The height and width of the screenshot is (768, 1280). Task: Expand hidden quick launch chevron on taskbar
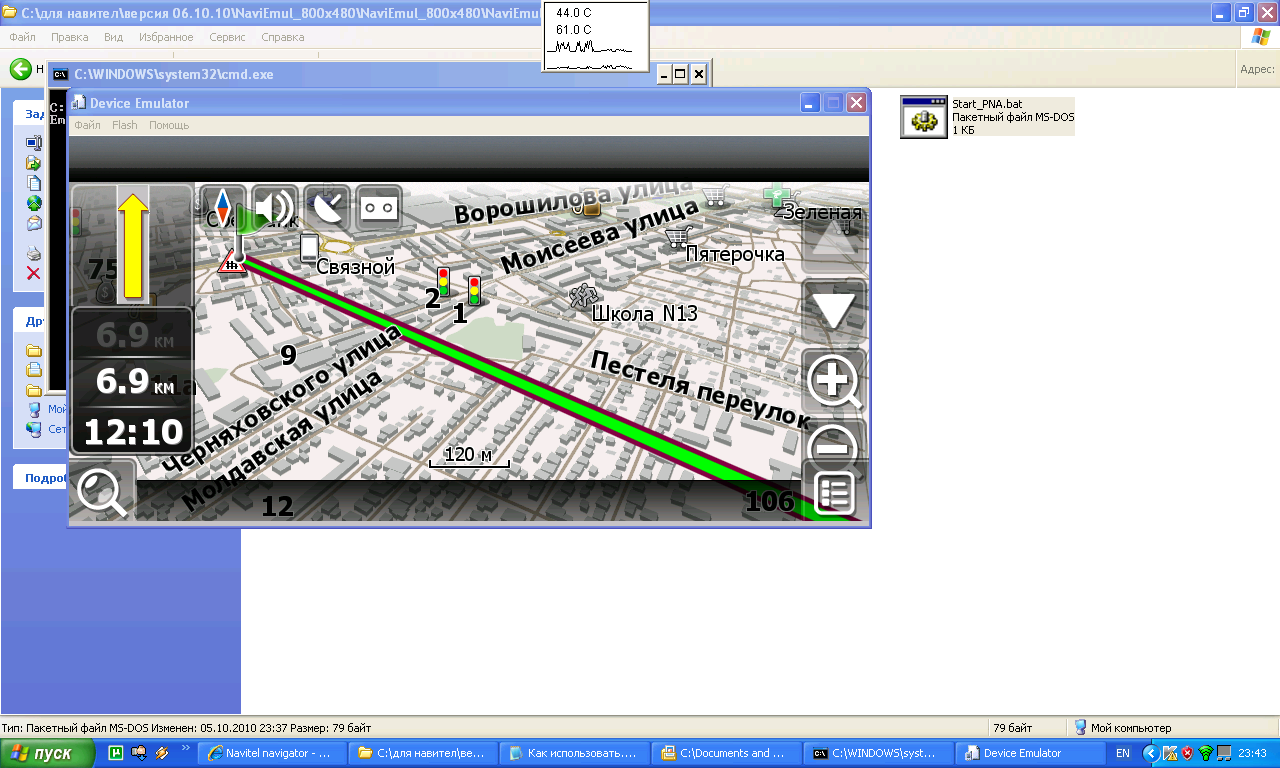185,748
